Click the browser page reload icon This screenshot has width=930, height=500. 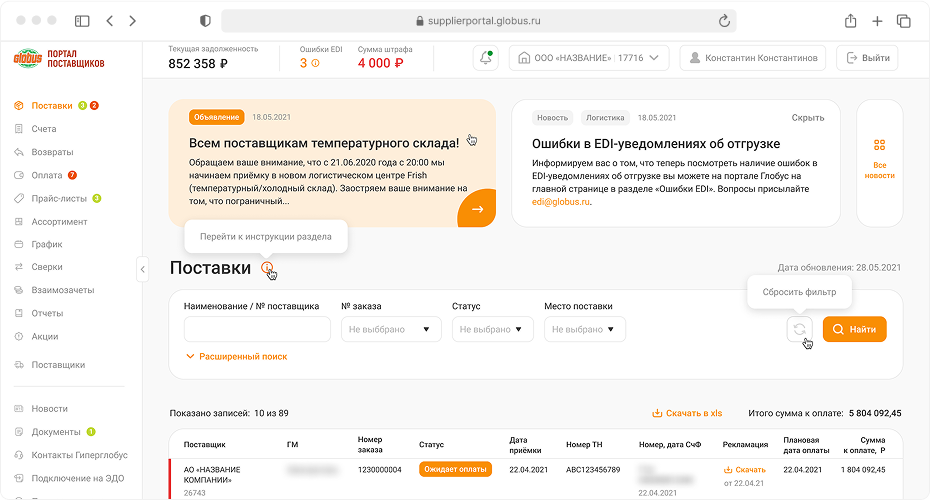(724, 21)
